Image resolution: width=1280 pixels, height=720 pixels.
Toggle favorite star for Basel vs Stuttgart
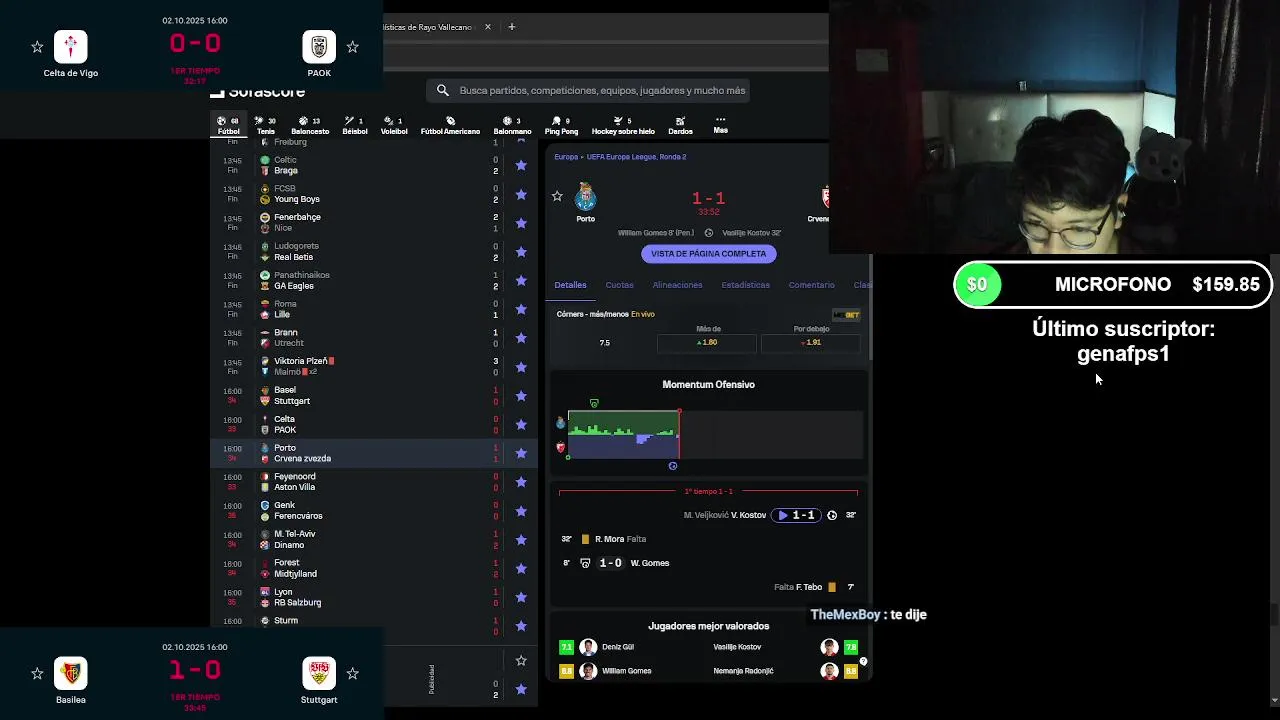[521, 396]
